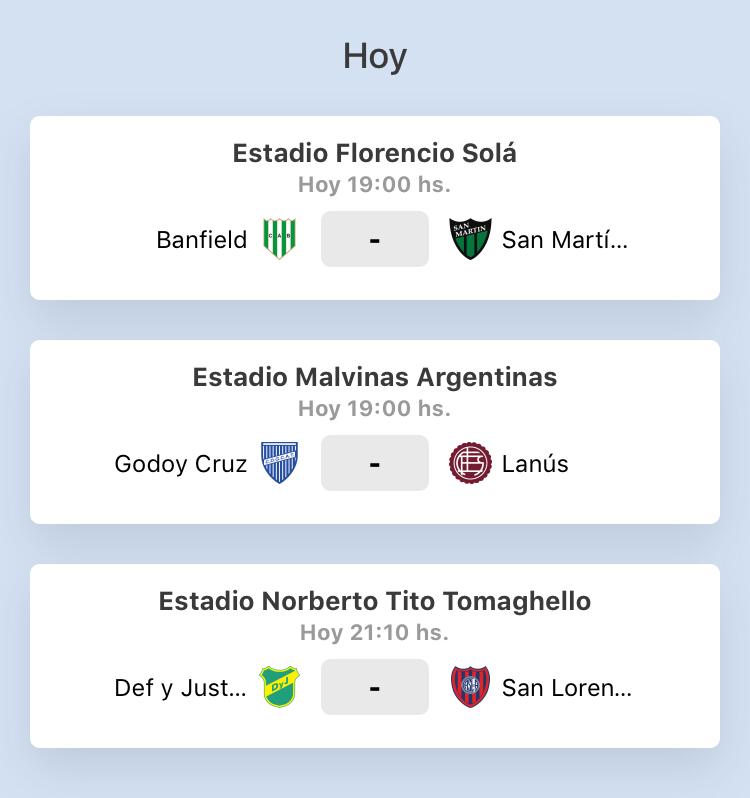This screenshot has width=750, height=798.
Task: Tap the Lanús club crest
Action: (x=470, y=463)
